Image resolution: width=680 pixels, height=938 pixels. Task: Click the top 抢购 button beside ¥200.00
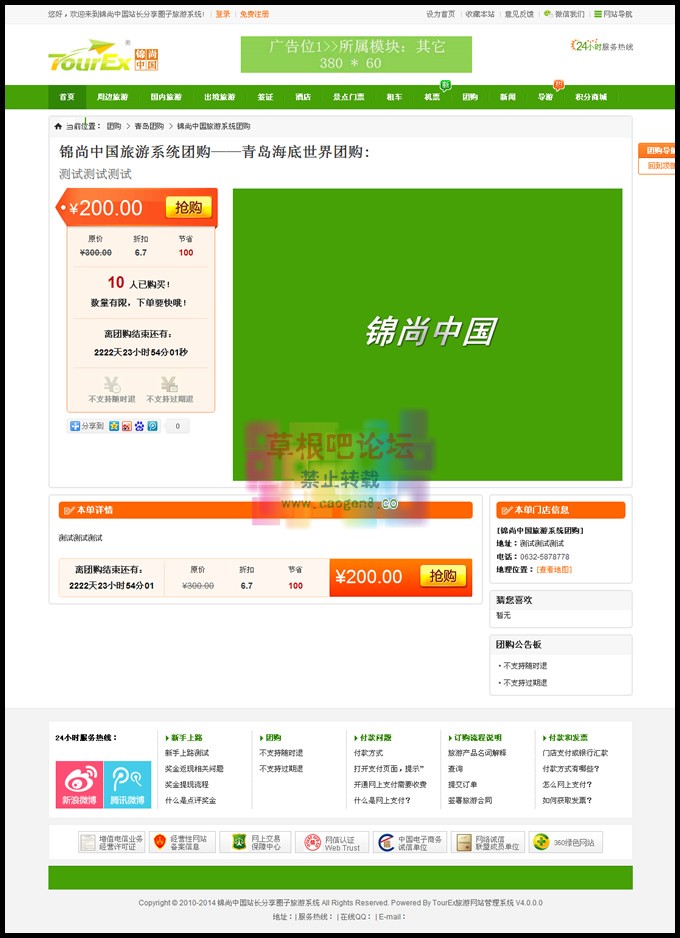pyautogui.click(x=189, y=208)
